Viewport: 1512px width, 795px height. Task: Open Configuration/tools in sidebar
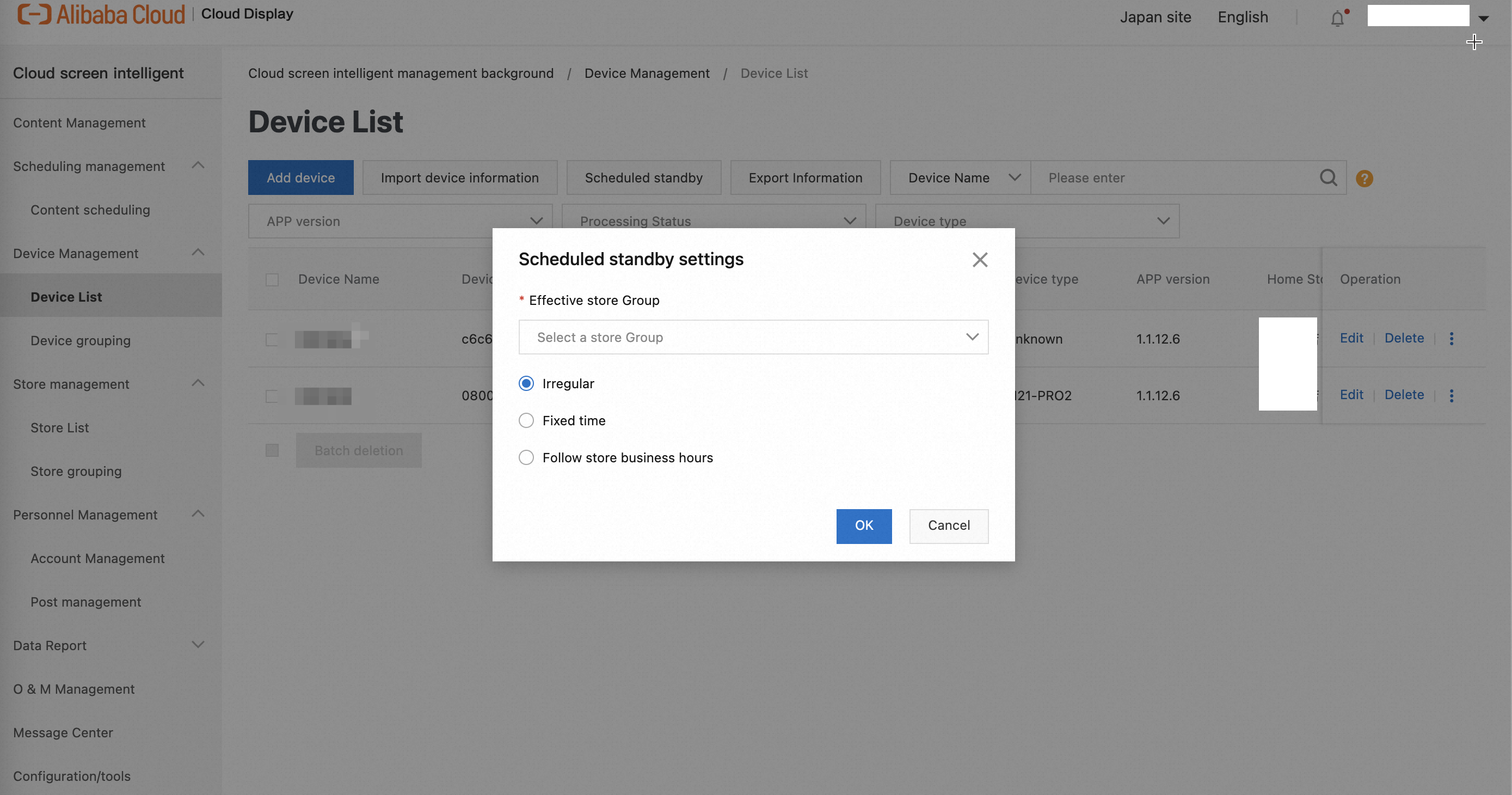coord(72,776)
